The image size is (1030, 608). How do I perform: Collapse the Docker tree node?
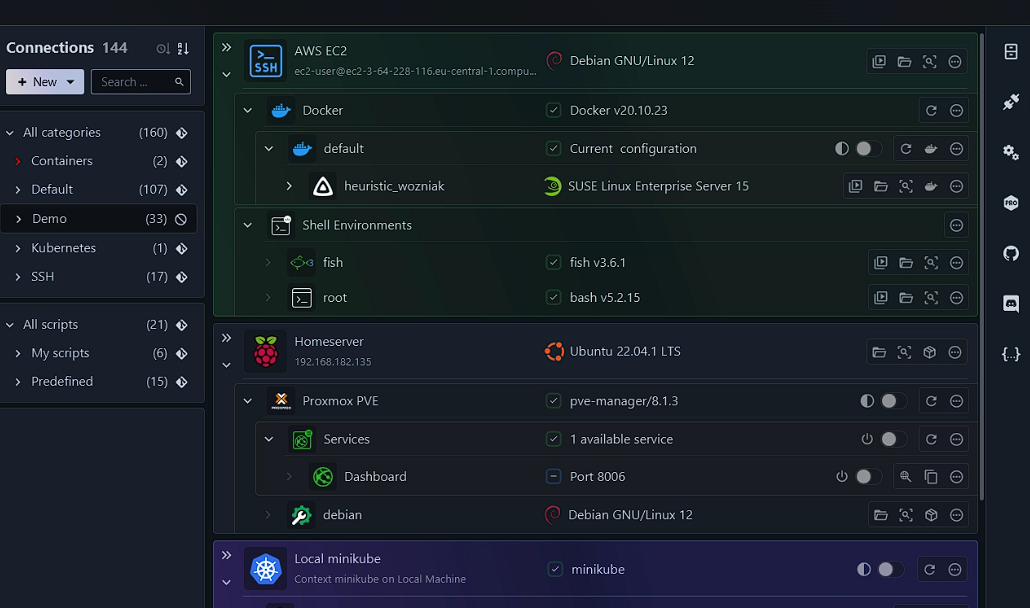tap(248, 110)
